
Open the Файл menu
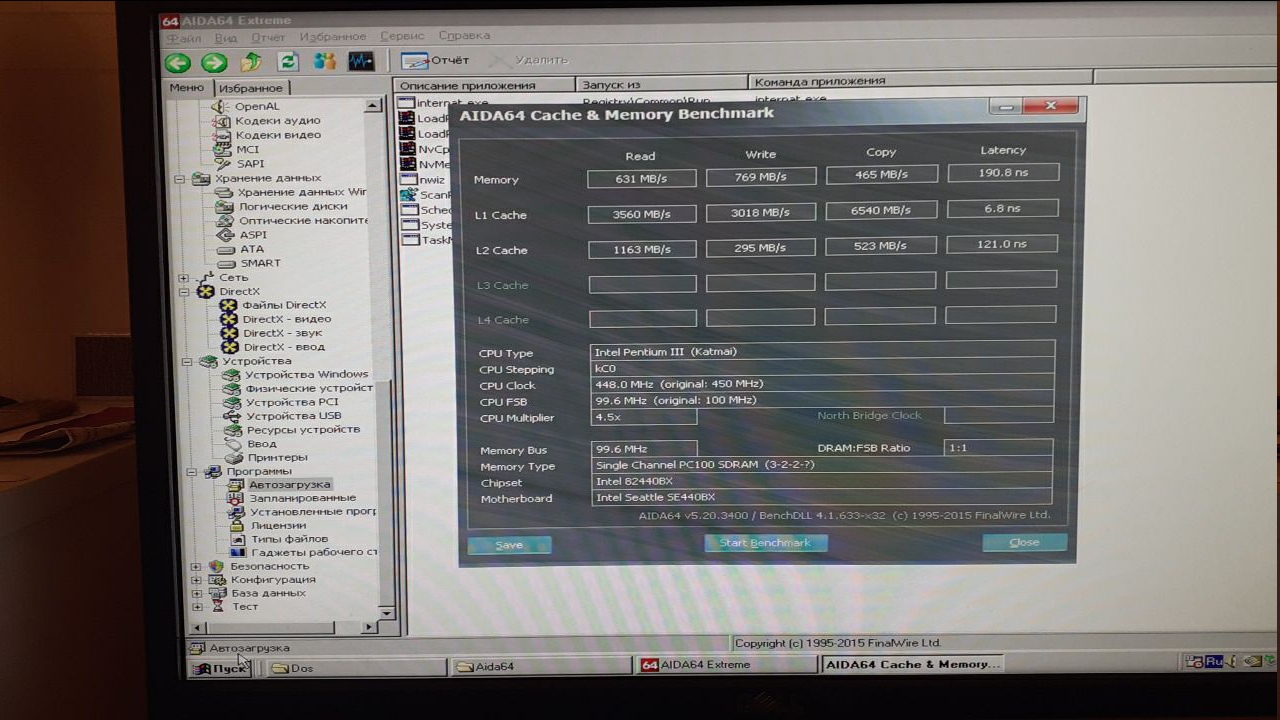pyautogui.click(x=182, y=38)
